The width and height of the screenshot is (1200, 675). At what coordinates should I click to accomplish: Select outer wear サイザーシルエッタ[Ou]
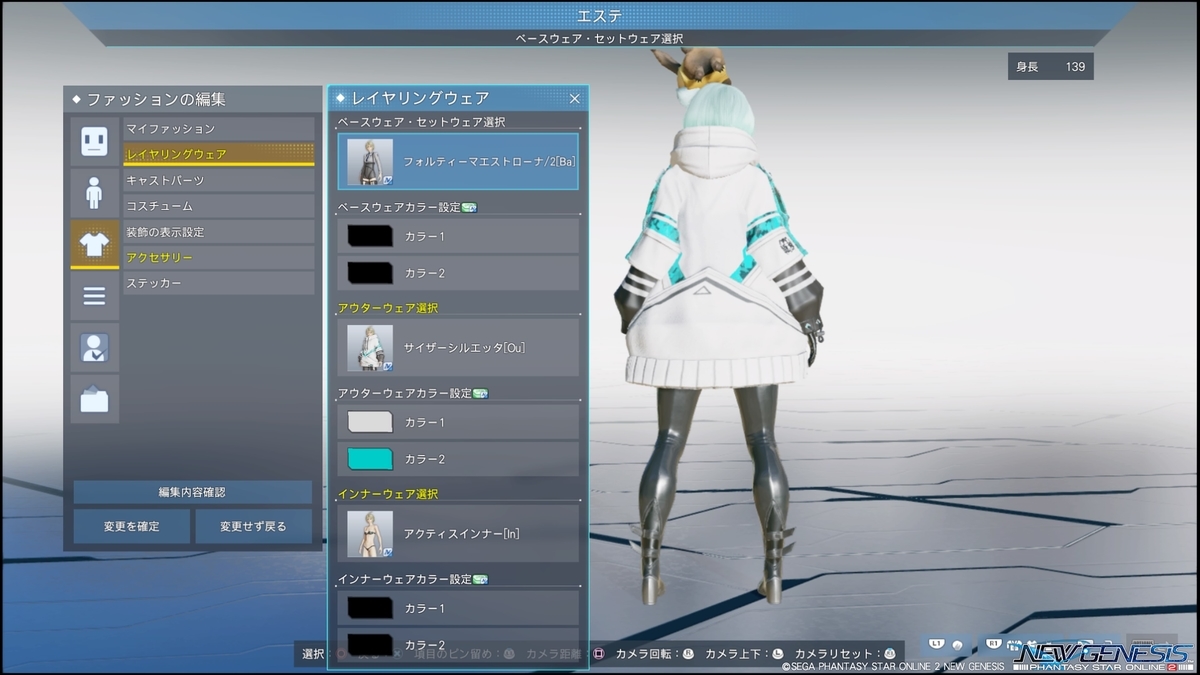tap(458, 347)
